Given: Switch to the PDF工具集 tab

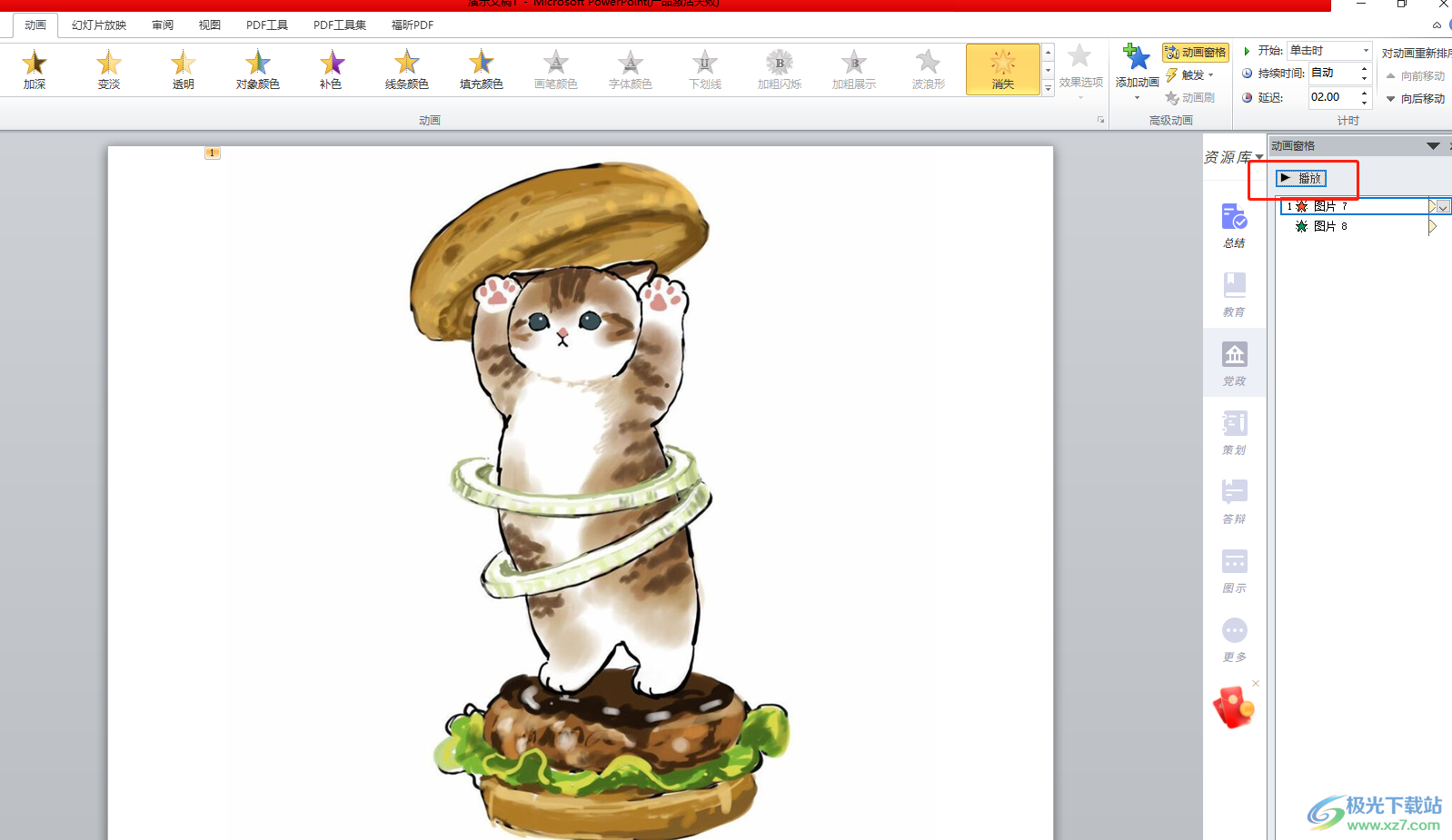Looking at the screenshot, I should coord(340,25).
